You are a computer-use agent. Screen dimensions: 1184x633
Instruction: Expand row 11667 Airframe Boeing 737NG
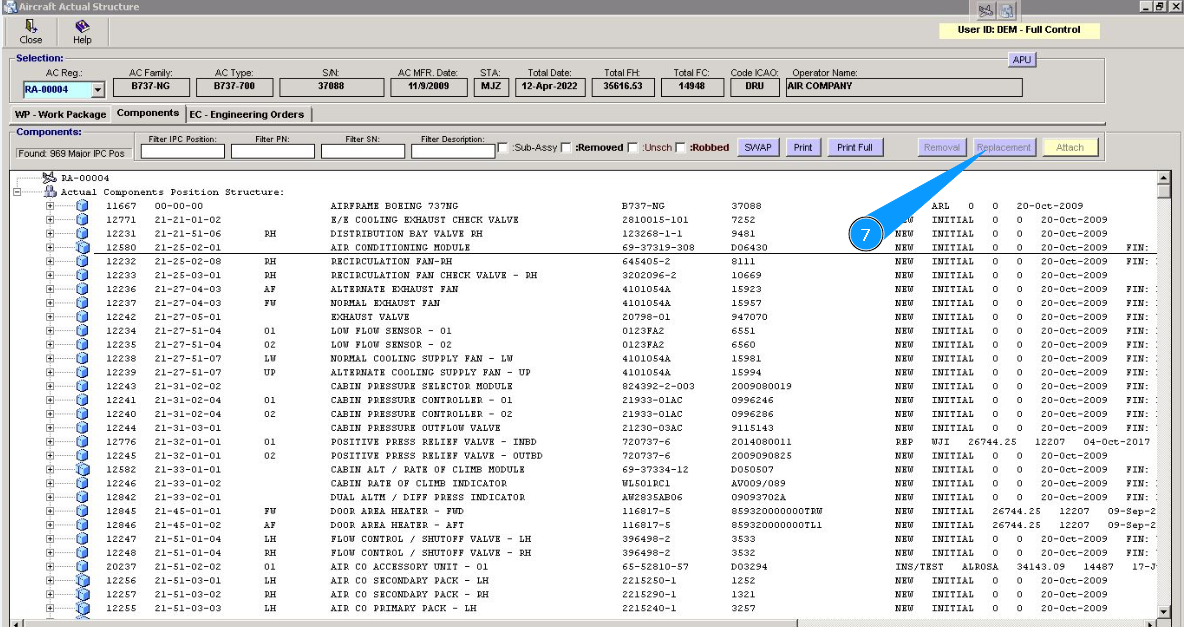point(50,206)
